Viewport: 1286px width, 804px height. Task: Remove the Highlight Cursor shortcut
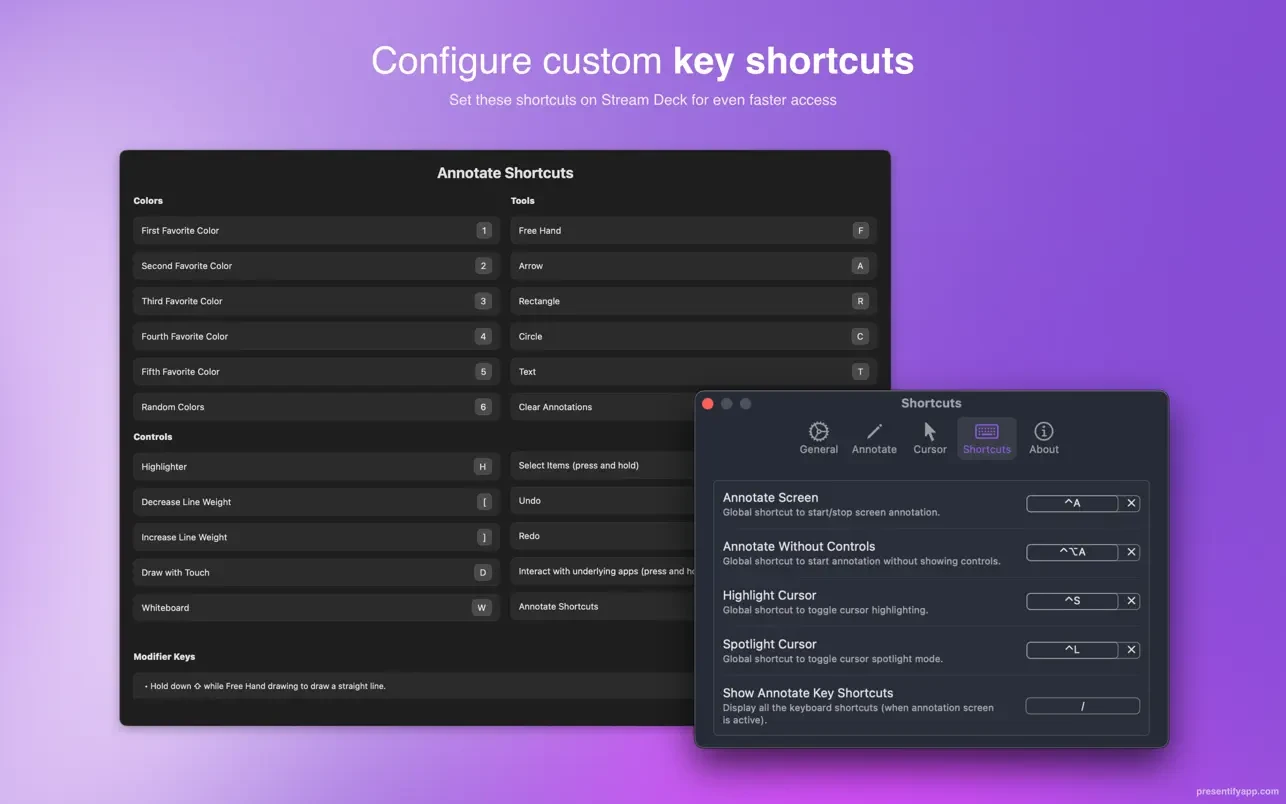(1131, 601)
